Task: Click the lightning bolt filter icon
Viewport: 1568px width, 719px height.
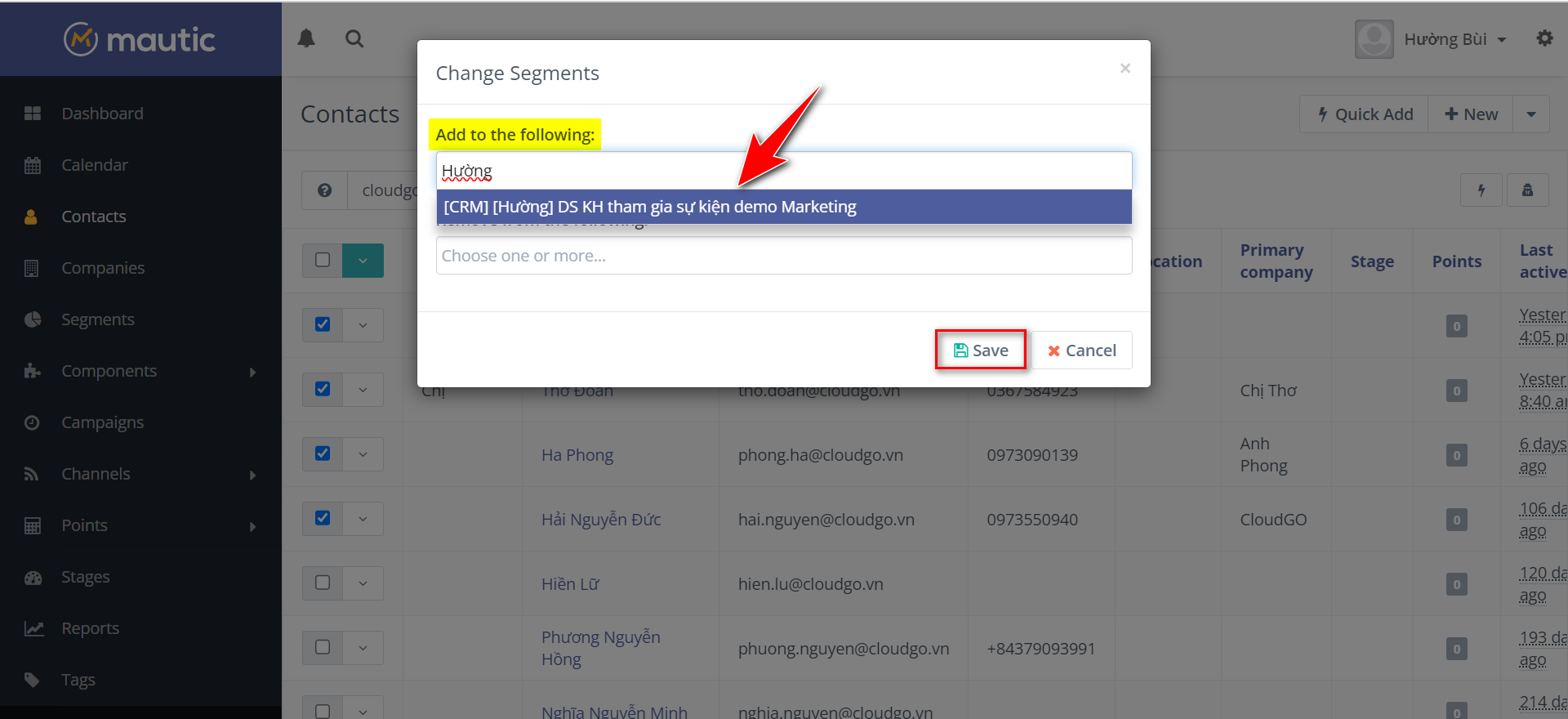Action: point(1481,190)
